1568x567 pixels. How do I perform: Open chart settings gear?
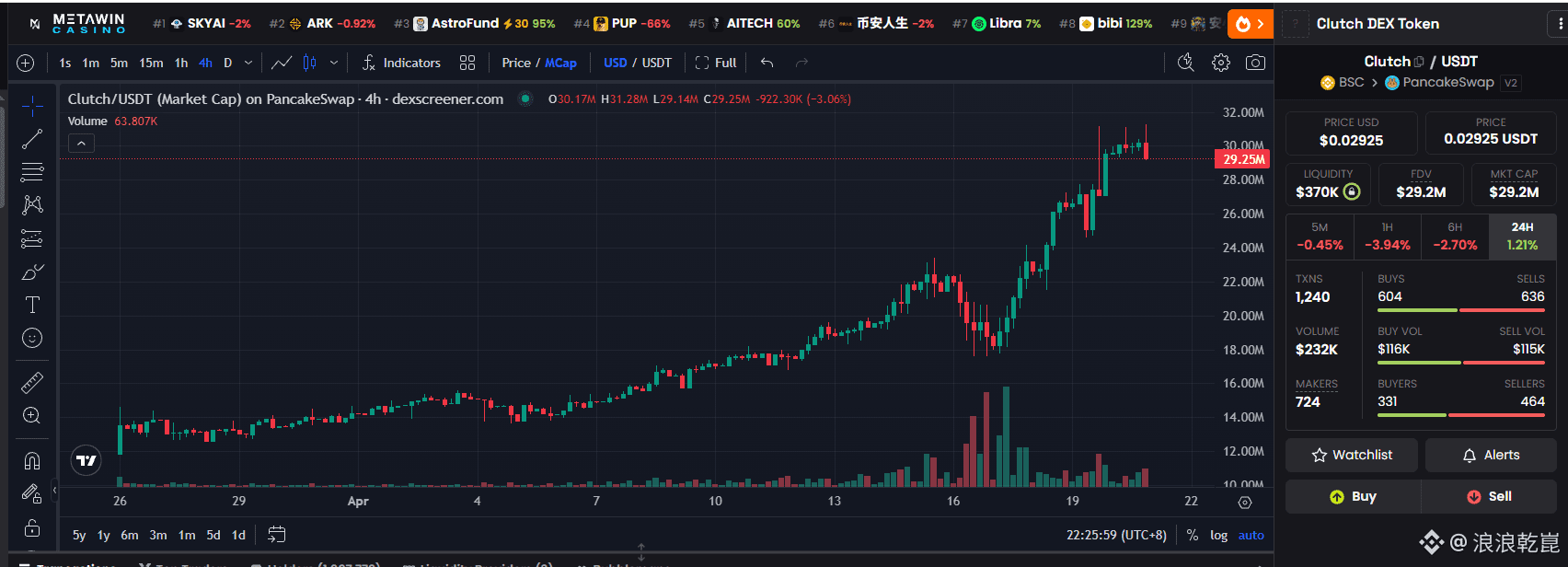(1220, 63)
